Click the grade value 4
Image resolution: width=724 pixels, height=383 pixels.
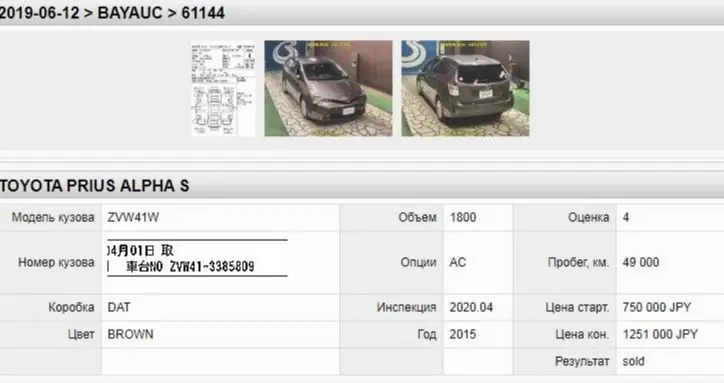(626, 217)
